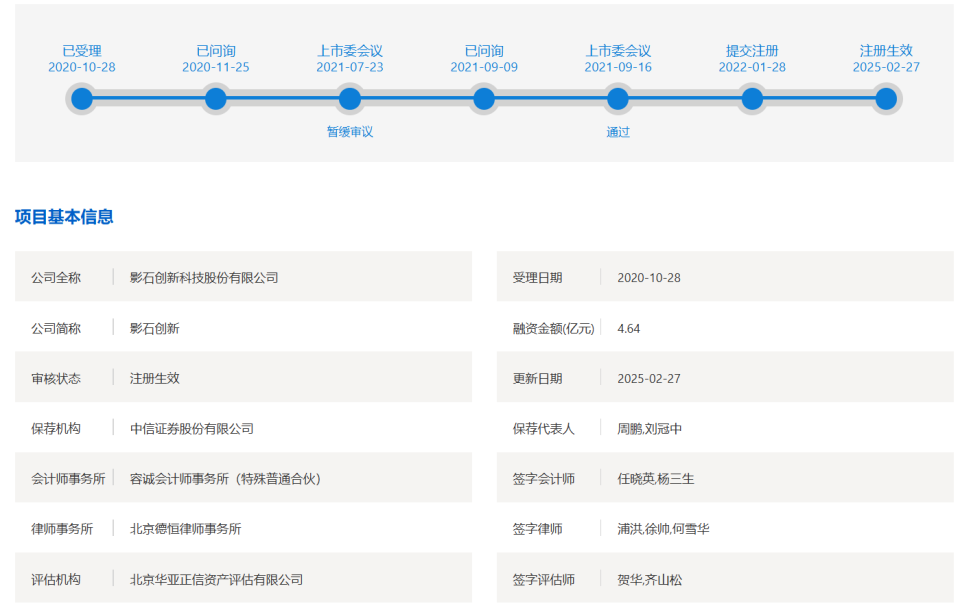Click the 上市委会议 2021-09-16 timeline dot

tap(618, 99)
